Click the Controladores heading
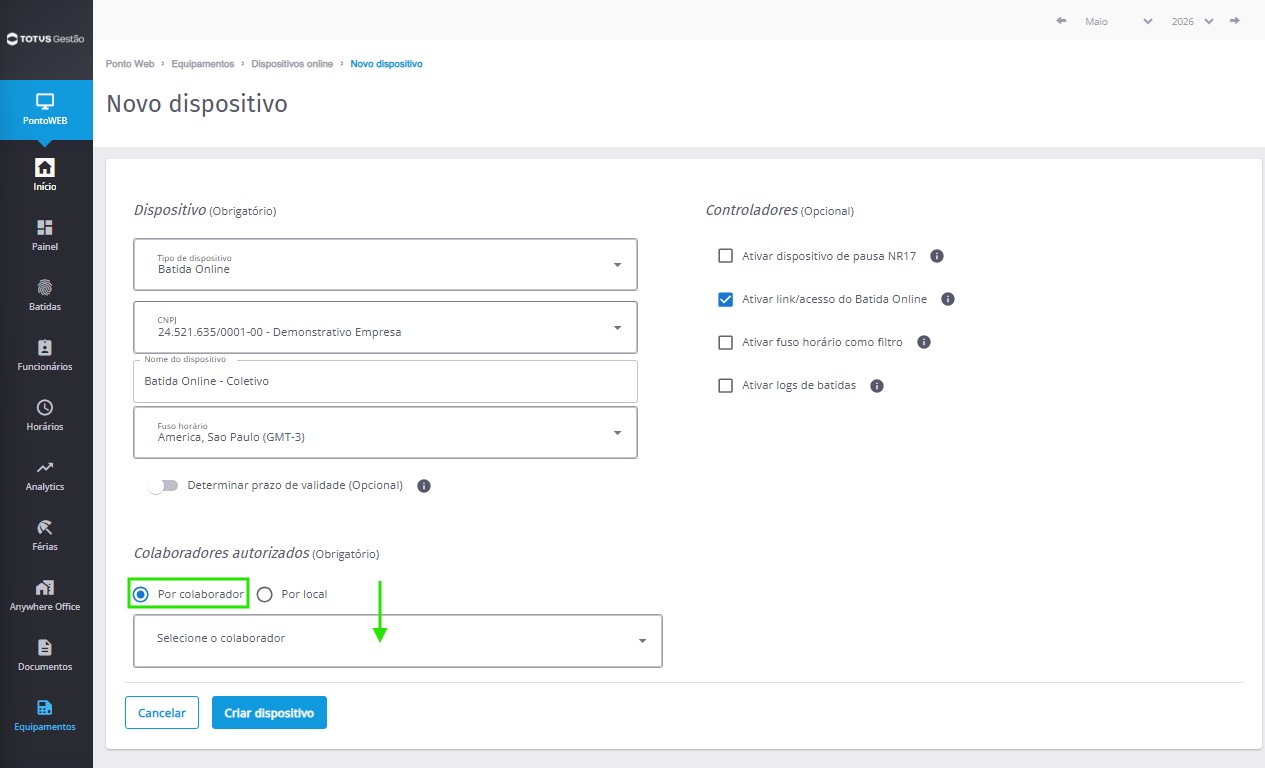1265x768 pixels. click(752, 210)
